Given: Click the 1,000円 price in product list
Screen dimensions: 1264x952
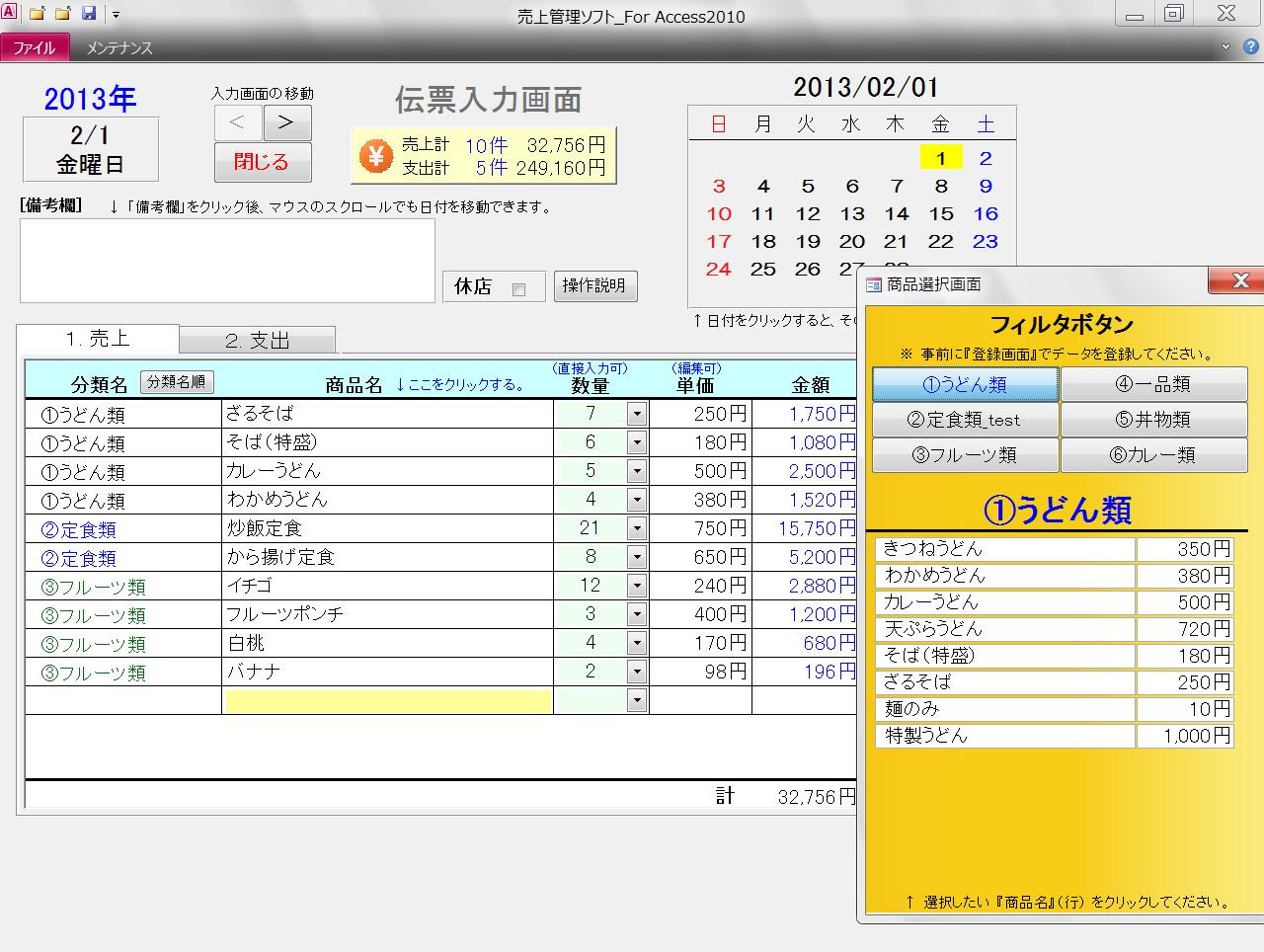Looking at the screenshot, I should 1185,736.
